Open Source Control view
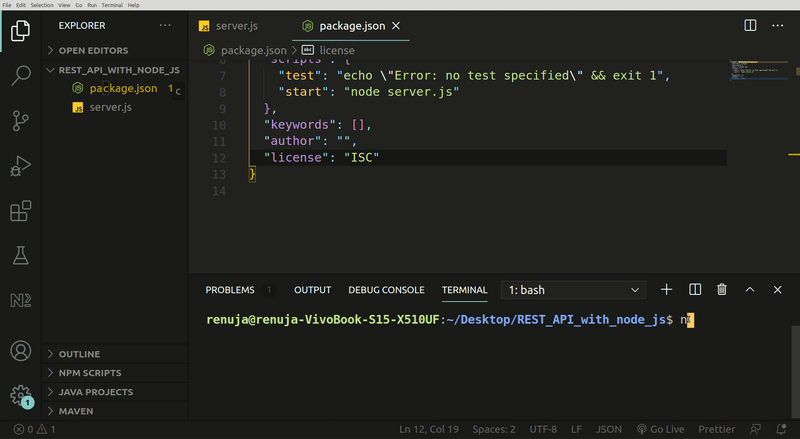 point(20,121)
